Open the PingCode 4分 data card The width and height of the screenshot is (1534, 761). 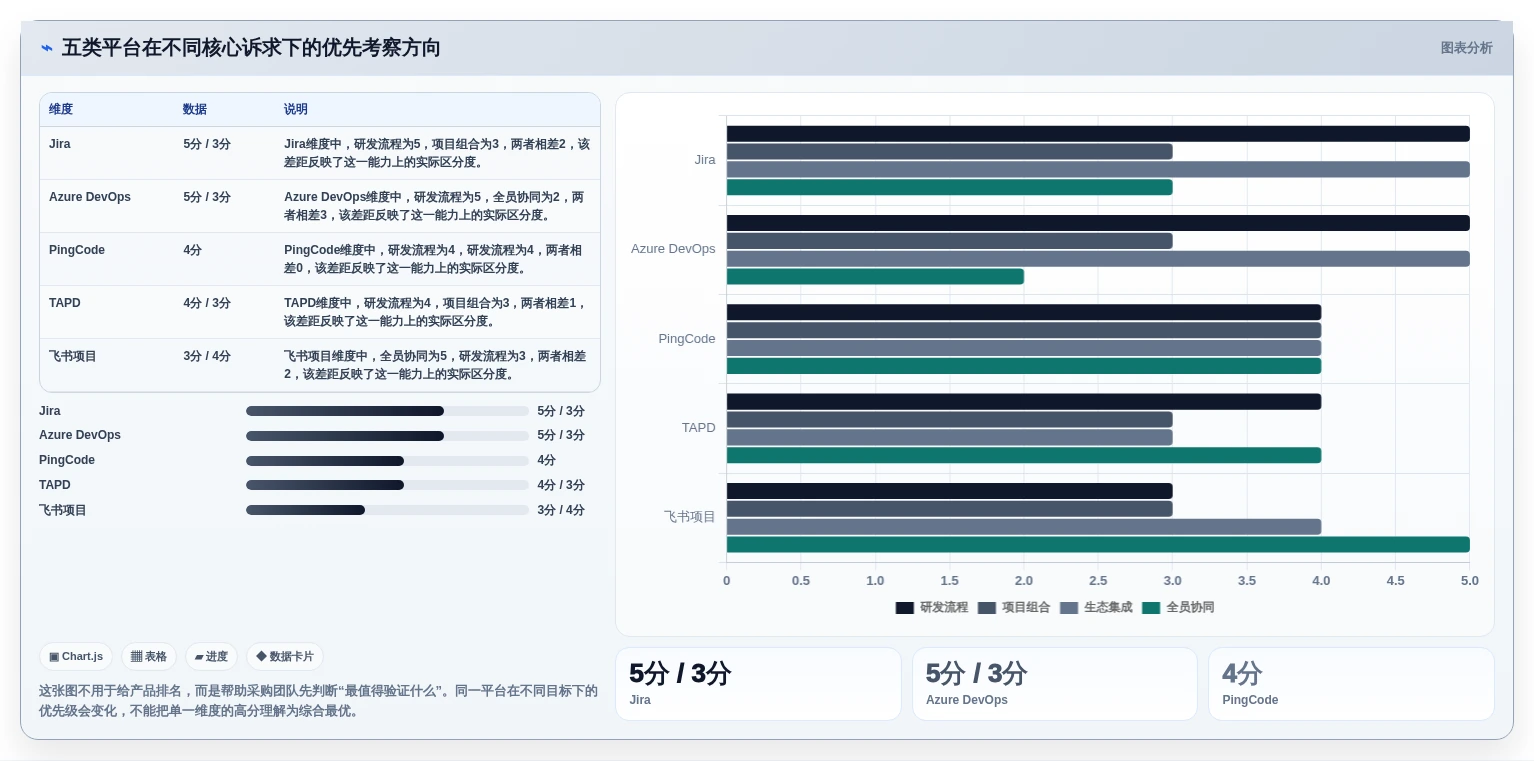pyautogui.click(x=1351, y=684)
